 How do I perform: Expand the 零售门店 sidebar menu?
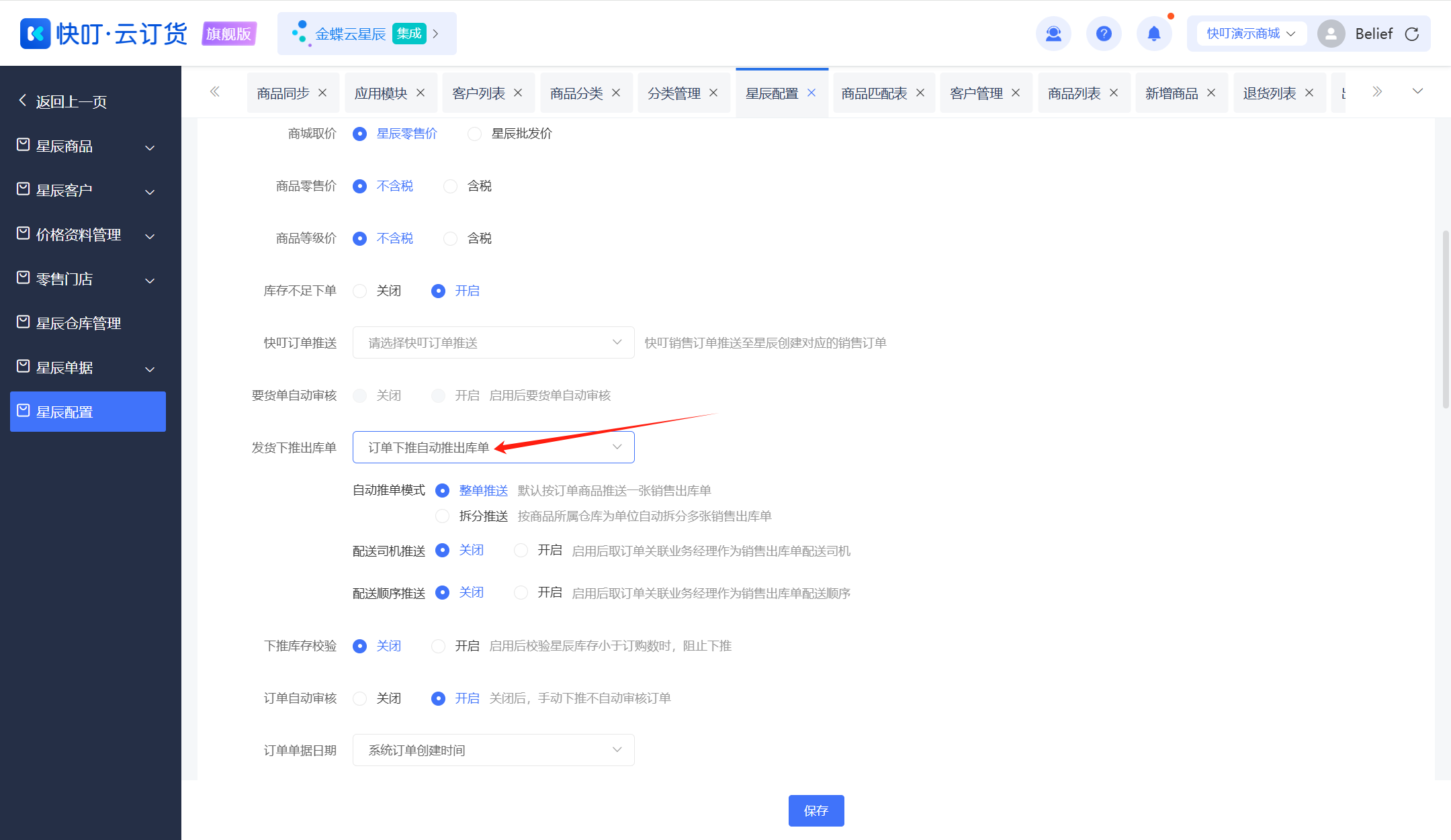click(x=150, y=281)
